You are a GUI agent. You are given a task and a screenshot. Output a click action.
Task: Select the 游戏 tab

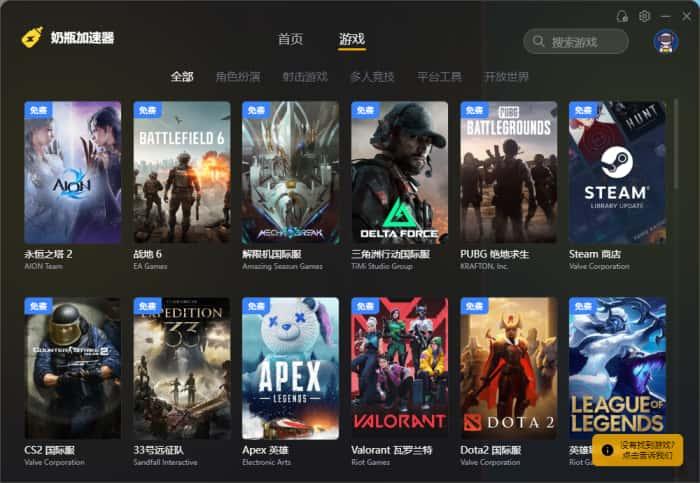pyautogui.click(x=352, y=39)
